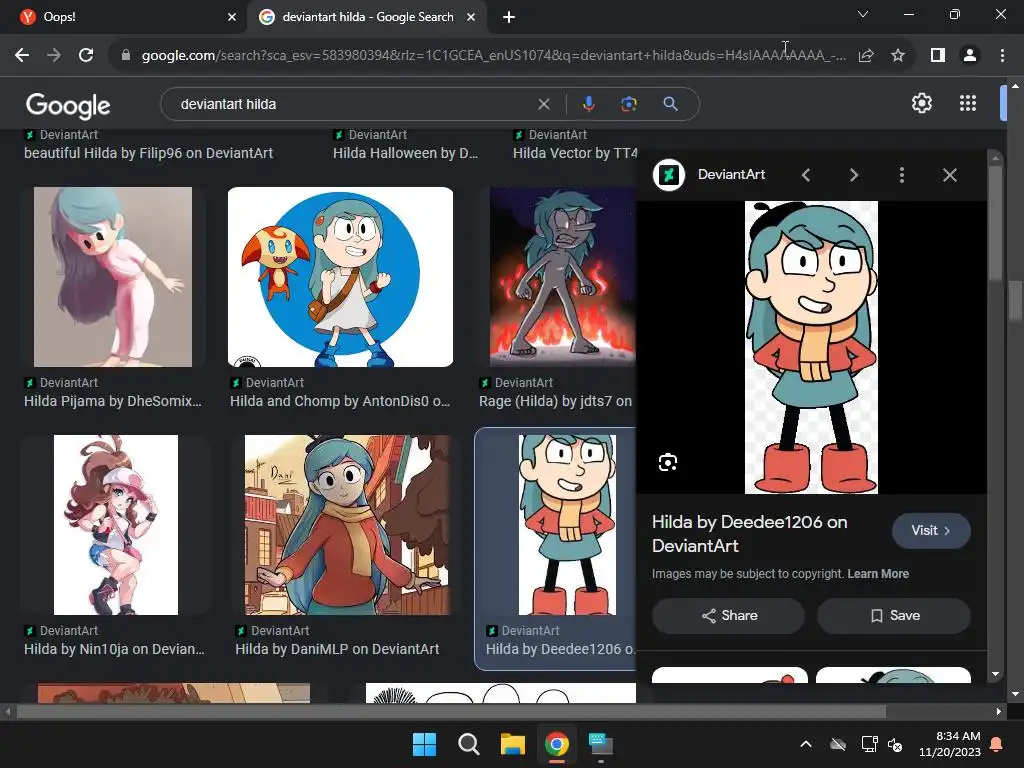Switch to the Oops! tab
The image size is (1024, 768).
click(127, 17)
